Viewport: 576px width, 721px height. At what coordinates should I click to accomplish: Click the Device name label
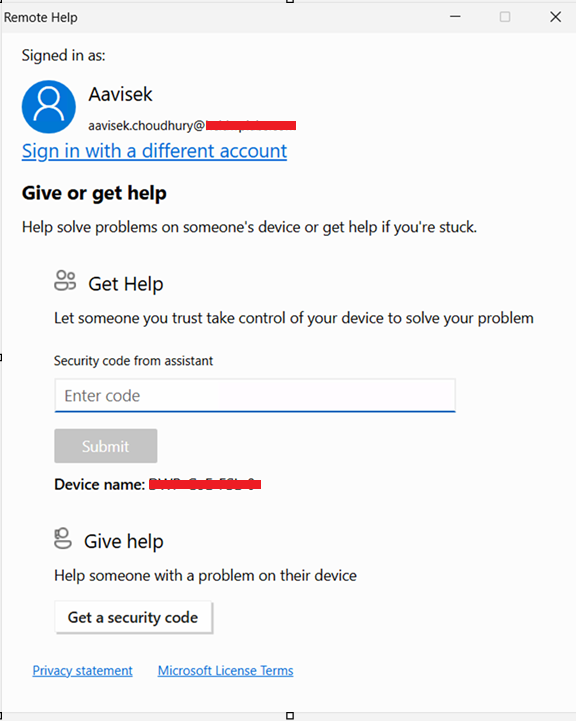(100, 484)
